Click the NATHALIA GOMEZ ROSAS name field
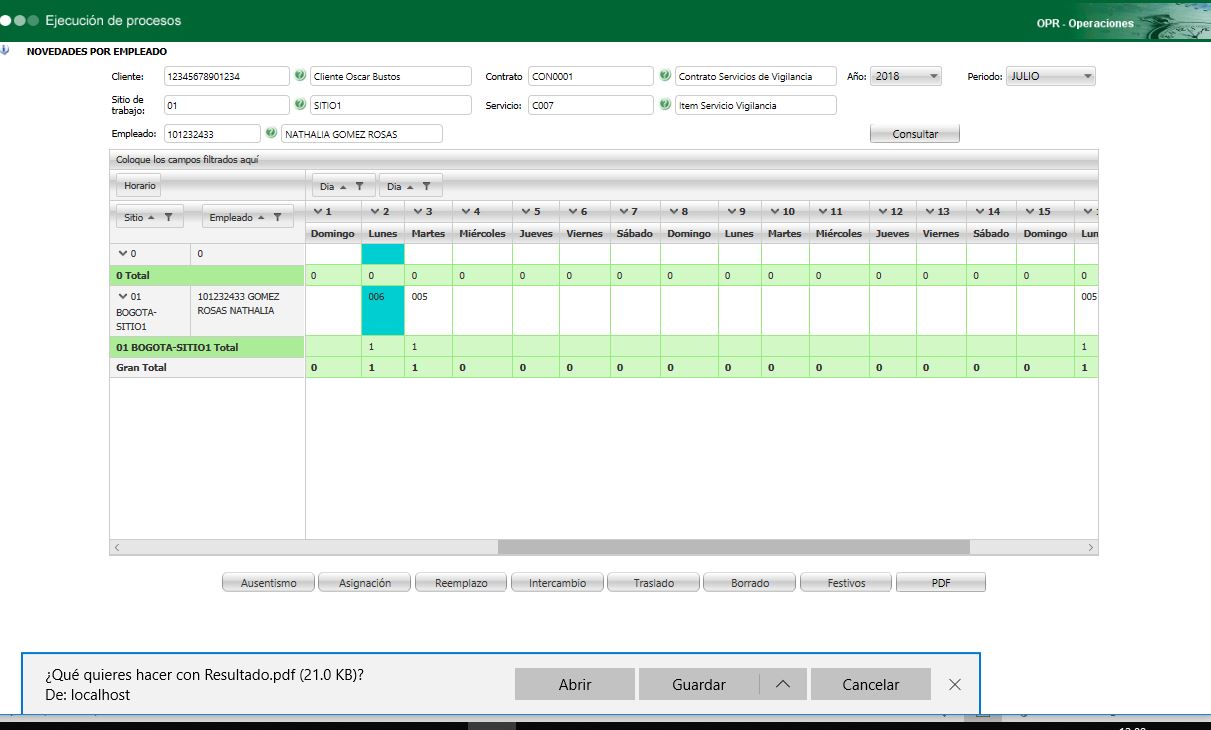Screen dimensions: 1211x730 click(362, 134)
